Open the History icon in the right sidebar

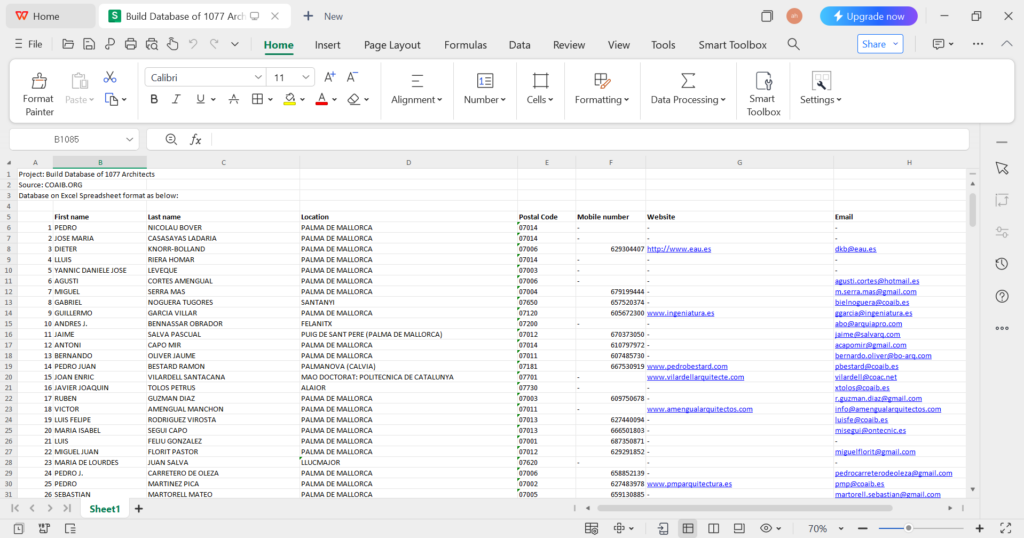point(1002,264)
